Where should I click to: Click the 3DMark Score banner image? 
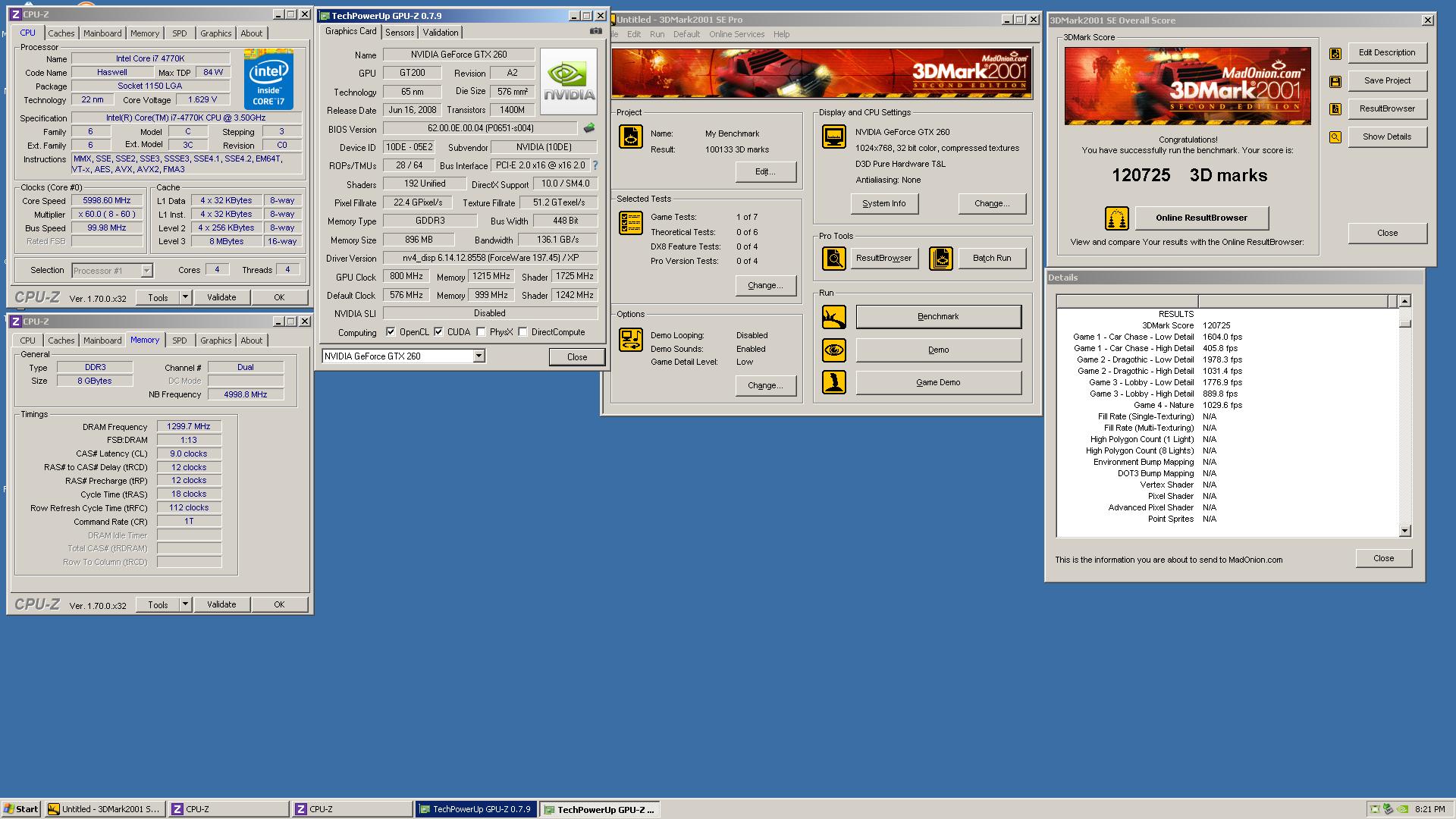point(1188,86)
